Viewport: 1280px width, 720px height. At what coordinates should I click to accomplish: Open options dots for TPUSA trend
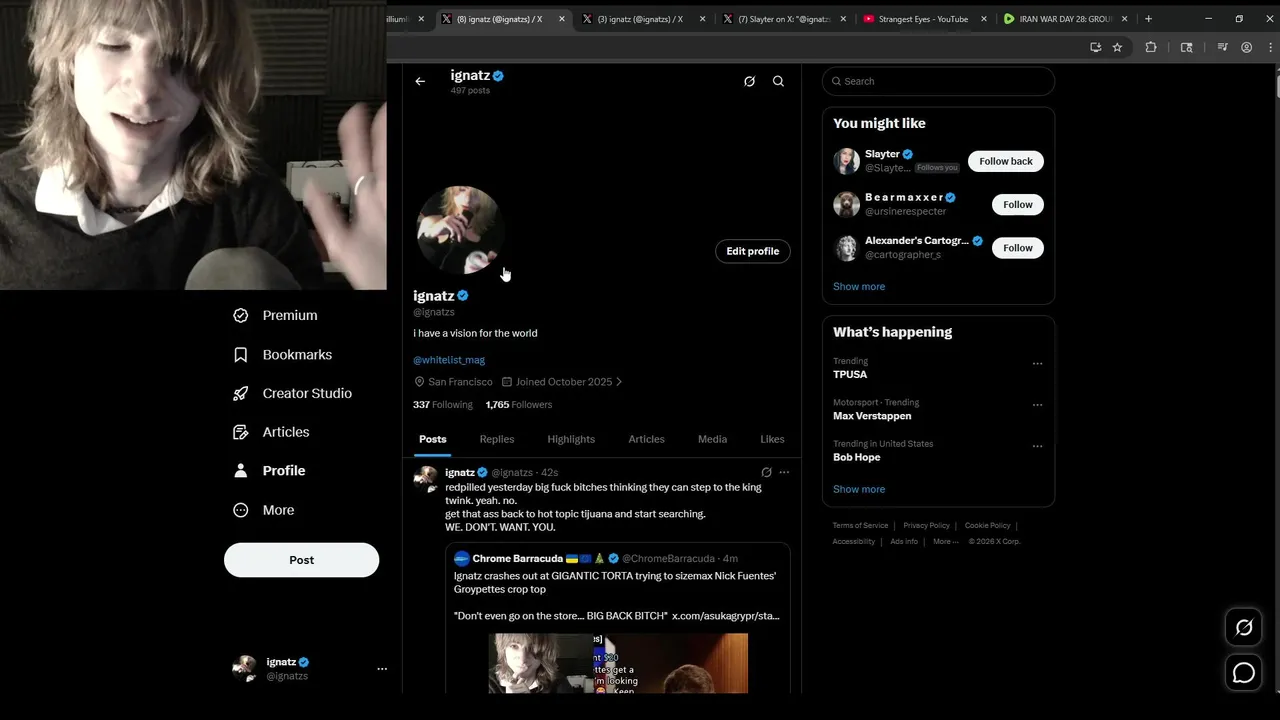coord(1037,364)
